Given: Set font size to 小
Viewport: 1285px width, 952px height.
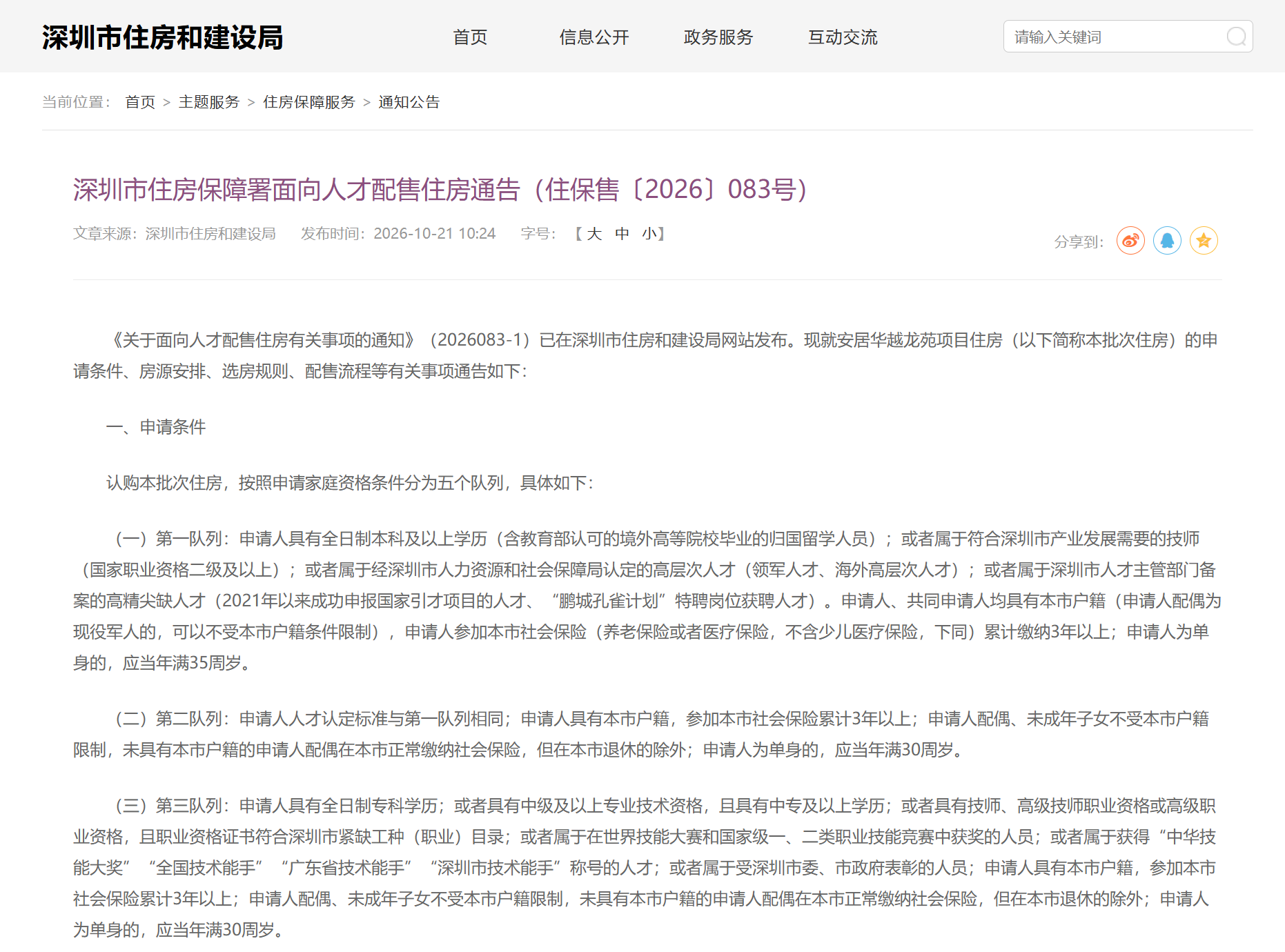Looking at the screenshot, I should pyautogui.click(x=649, y=234).
